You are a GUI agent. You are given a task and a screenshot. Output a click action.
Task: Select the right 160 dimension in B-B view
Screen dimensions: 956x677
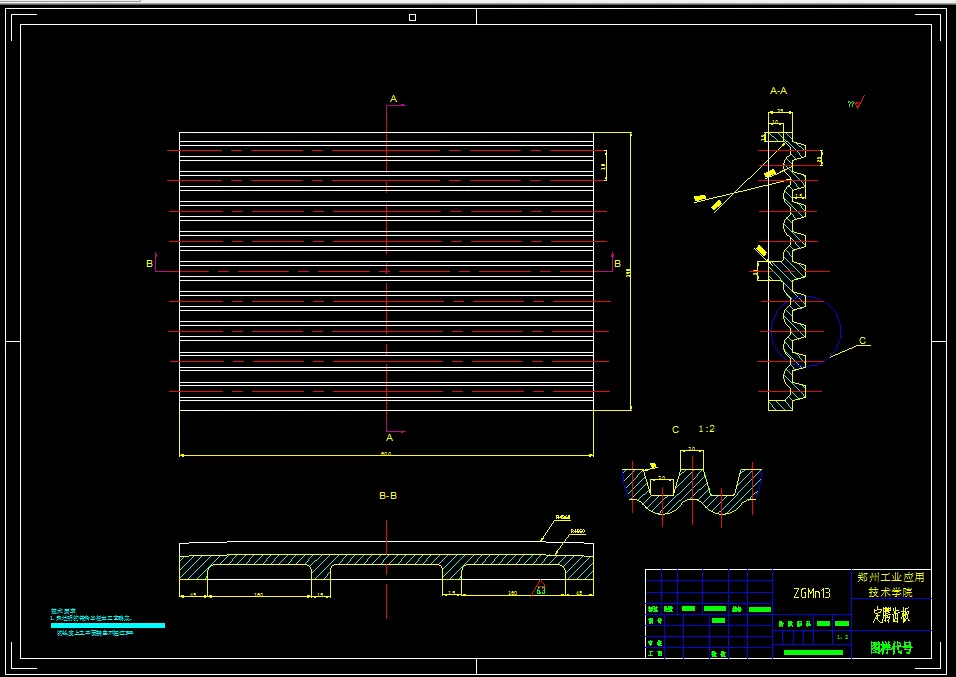[513, 593]
